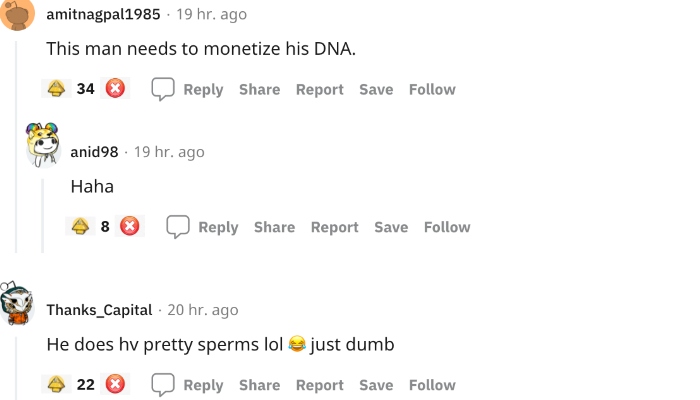Image resolution: width=700 pixels, height=400 pixels.
Task: Save Thanks_Capital's comment
Action: pyautogui.click(x=376, y=385)
